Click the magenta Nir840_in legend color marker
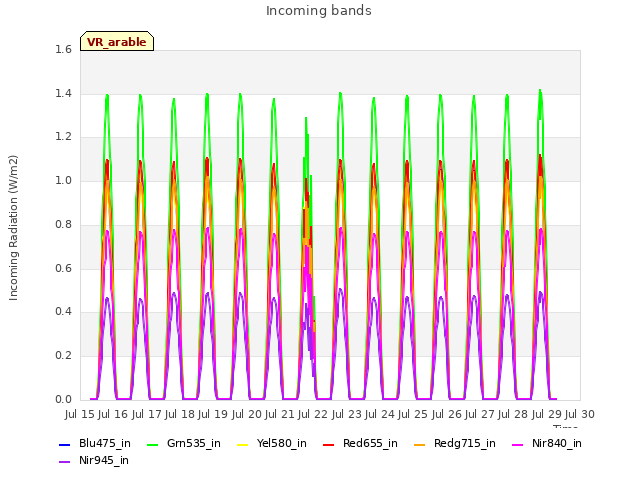The width and height of the screenshot is (640, 480). coord(518,444)
